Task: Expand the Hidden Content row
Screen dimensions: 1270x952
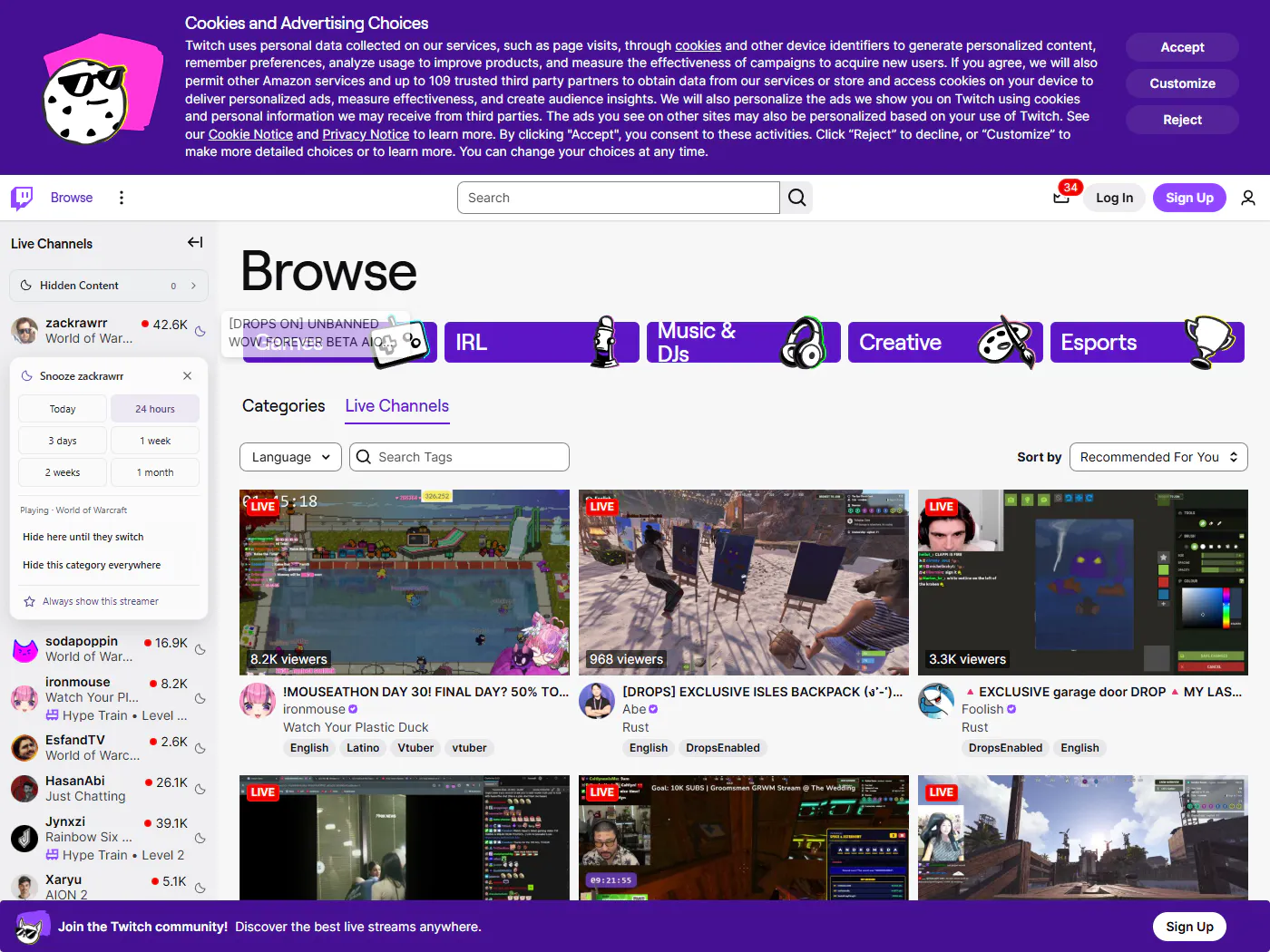Action: [x=109, y=286]
